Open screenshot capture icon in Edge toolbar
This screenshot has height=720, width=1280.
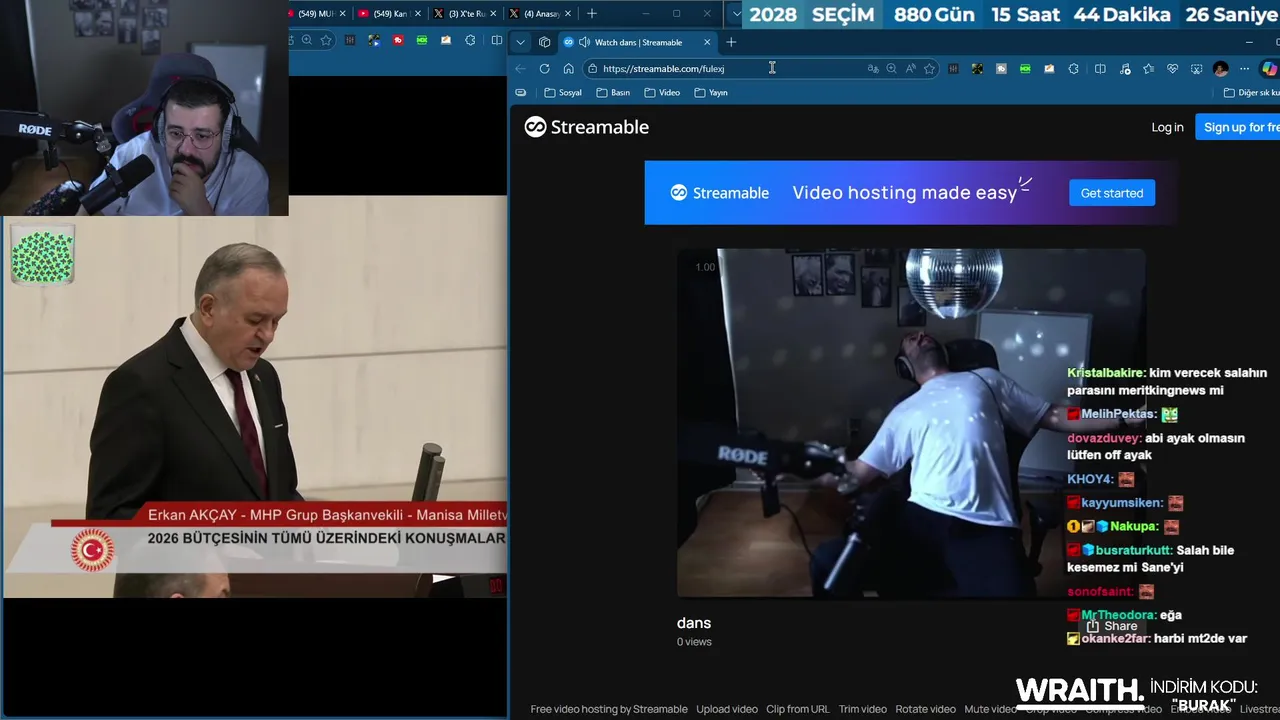(x=1196, y=69)
